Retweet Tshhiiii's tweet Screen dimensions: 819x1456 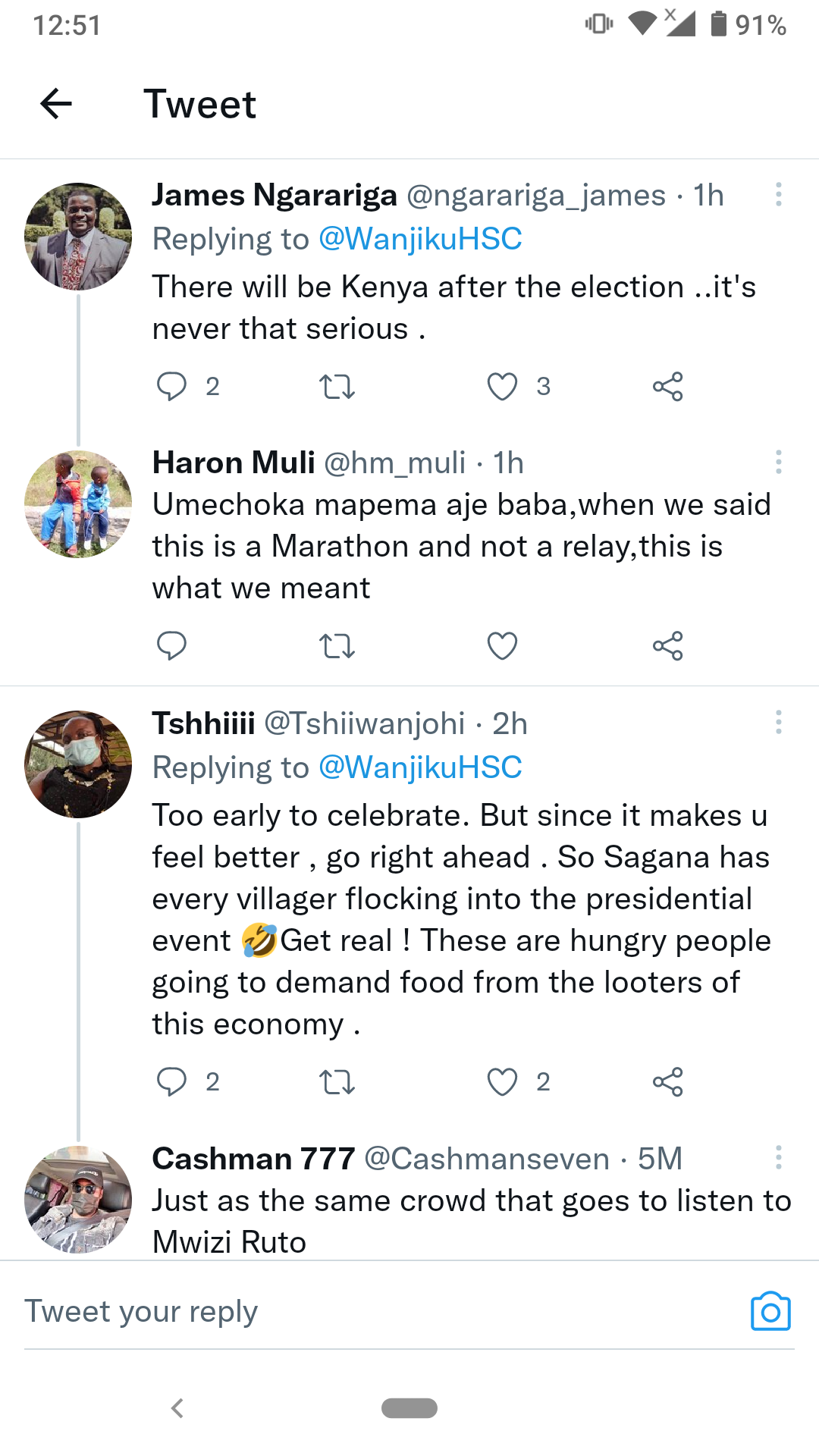[337, 1082]
